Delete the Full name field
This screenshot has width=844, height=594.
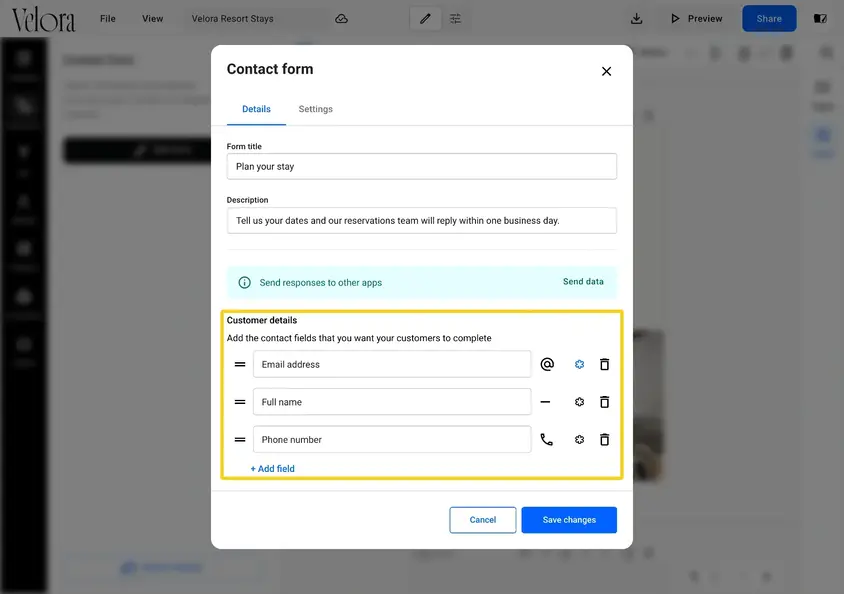604,402
